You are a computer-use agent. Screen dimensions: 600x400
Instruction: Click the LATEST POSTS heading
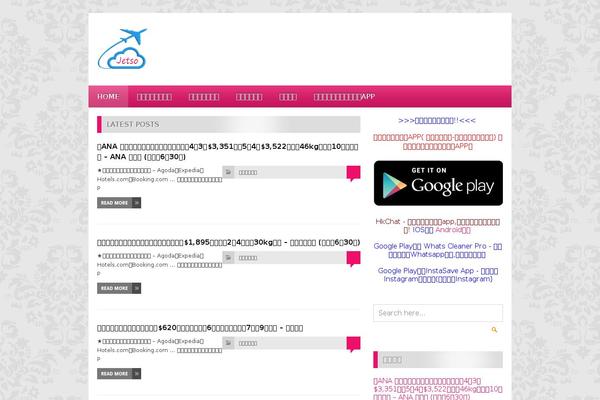[x=133, y=124]
